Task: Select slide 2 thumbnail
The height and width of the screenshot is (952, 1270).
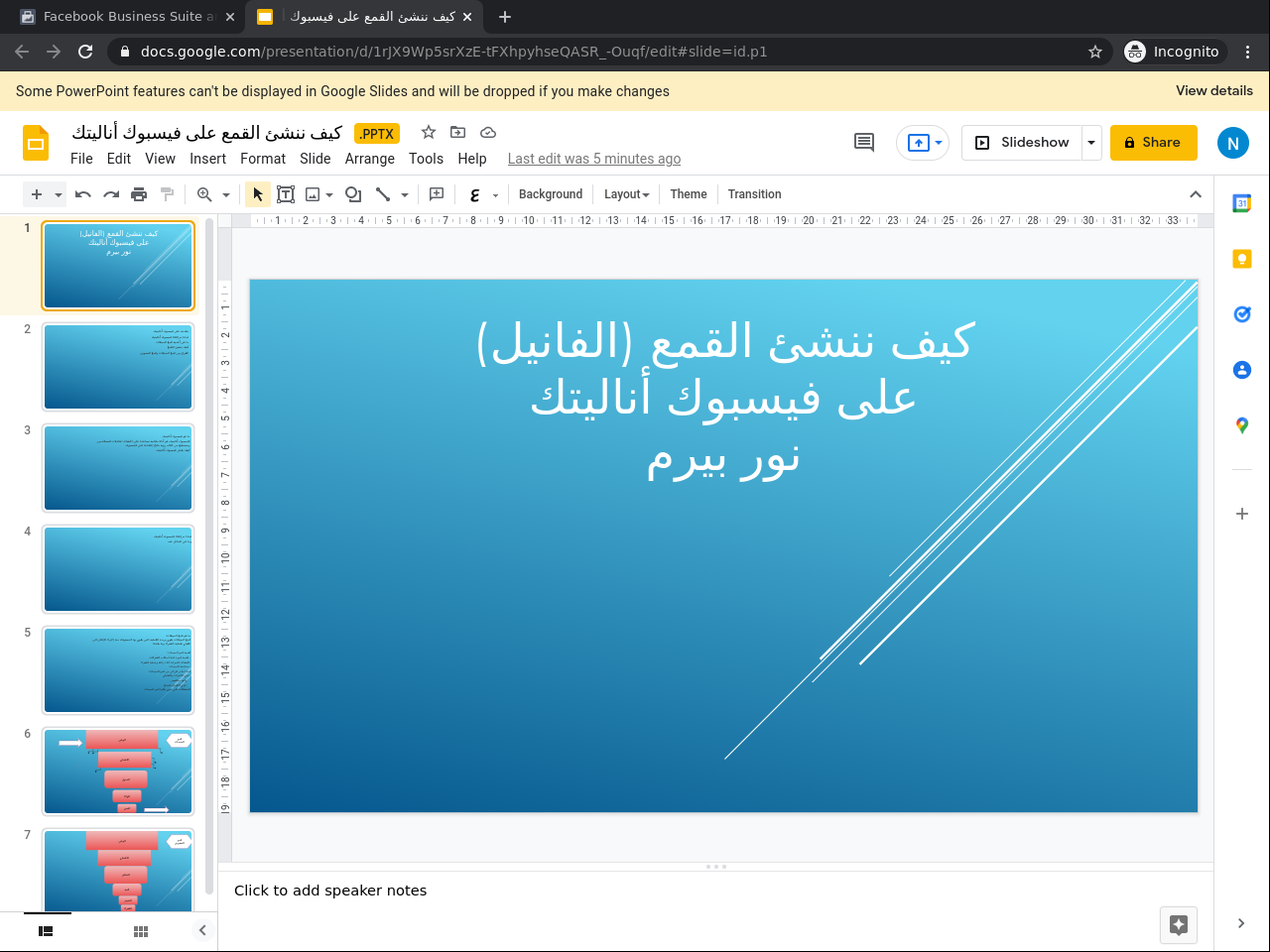Action: coord(118,367)
